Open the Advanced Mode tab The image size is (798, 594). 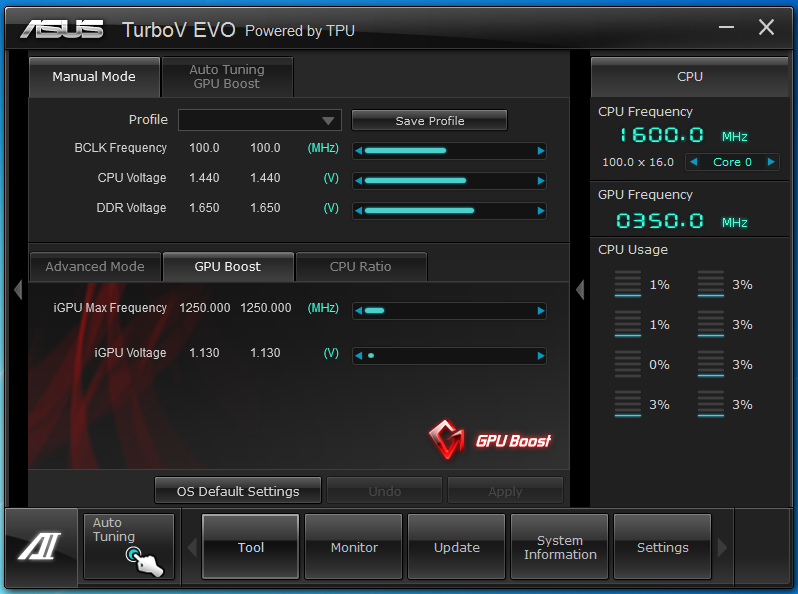click(x=95, y=267)
